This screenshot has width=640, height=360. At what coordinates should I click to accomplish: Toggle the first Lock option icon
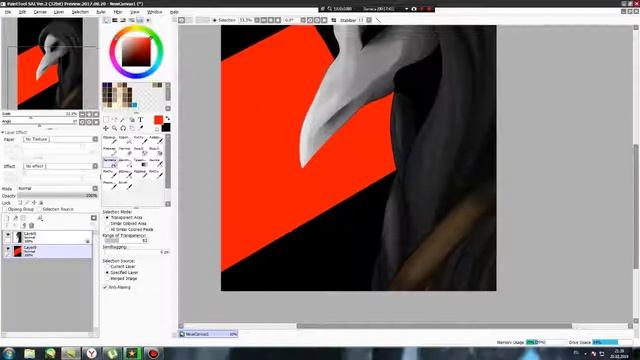point(20,202)
